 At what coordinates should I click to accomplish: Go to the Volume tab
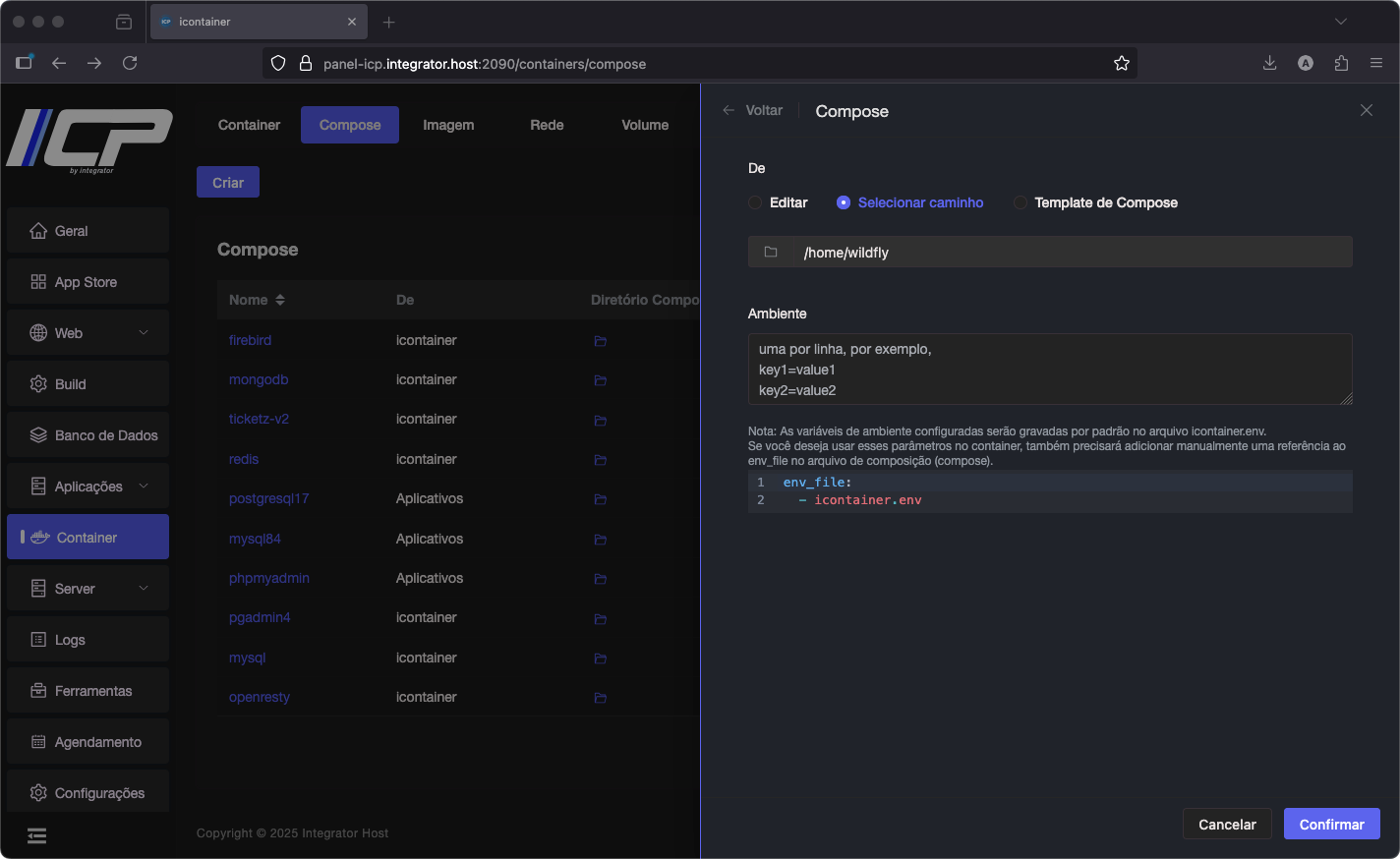click(x=644, y=125)
